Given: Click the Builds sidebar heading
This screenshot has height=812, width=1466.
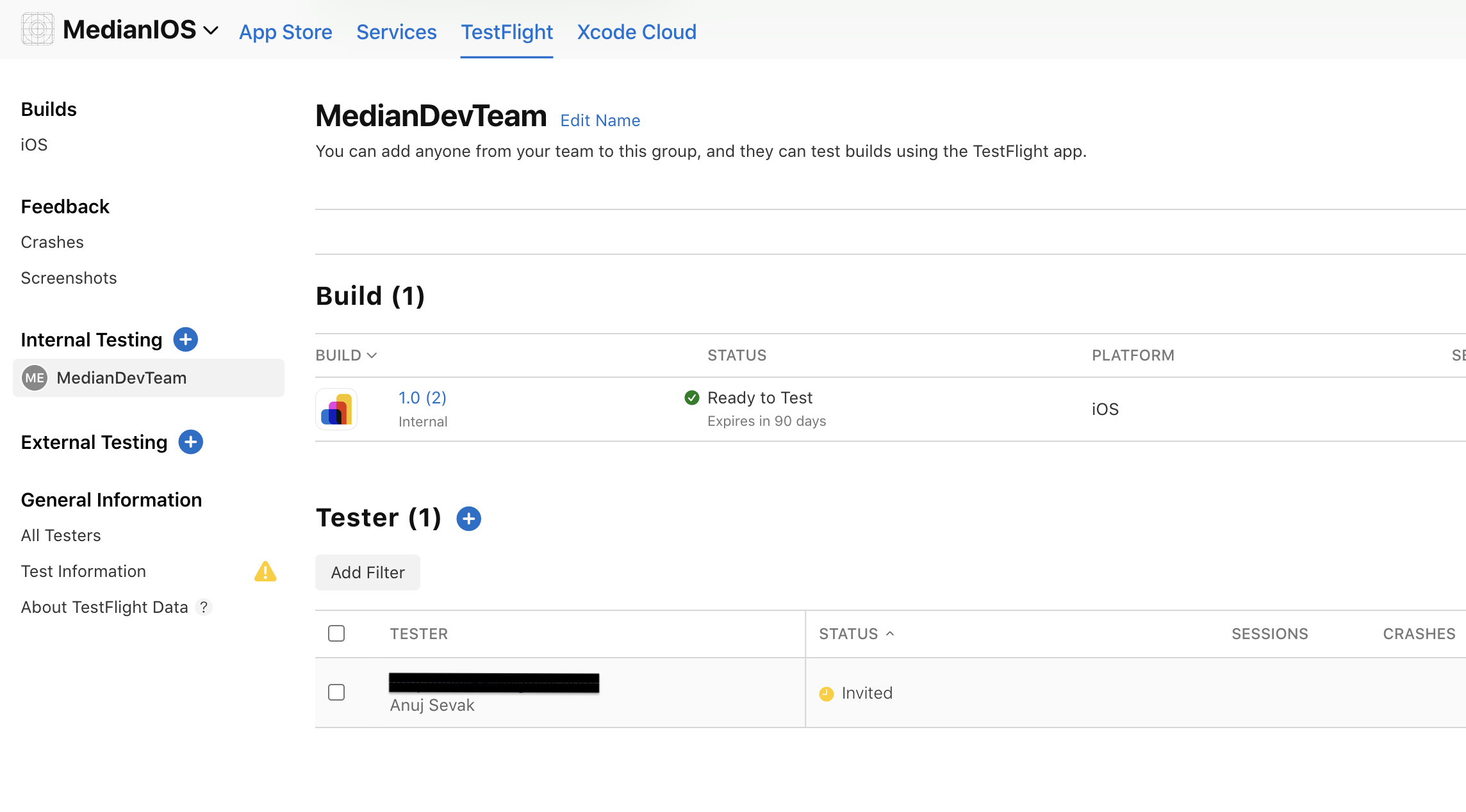Looking at the screenshot, I should [x=49, y=110].
